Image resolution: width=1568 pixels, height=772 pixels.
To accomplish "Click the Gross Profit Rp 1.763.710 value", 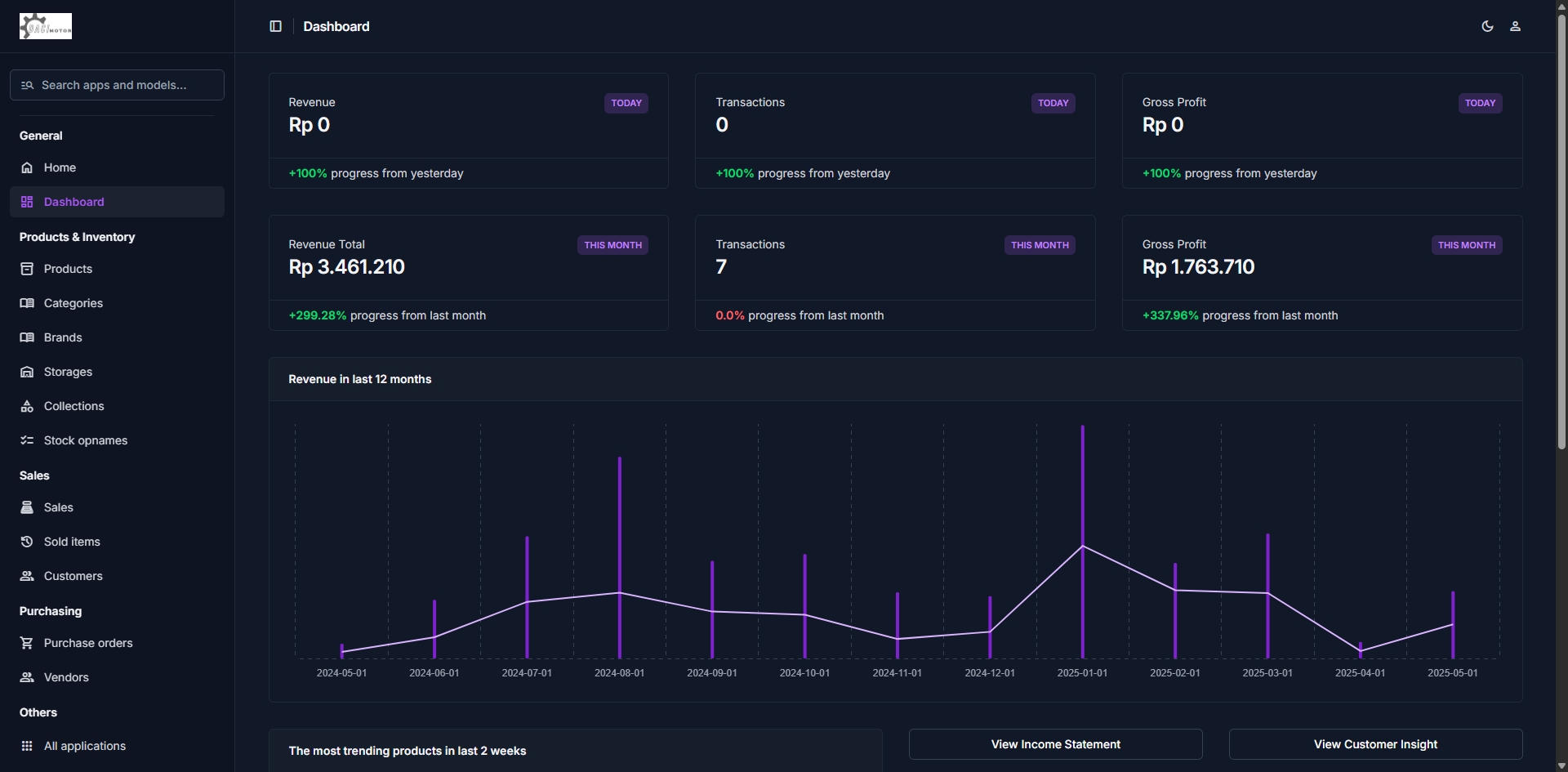I will (x=1198, y=267).
